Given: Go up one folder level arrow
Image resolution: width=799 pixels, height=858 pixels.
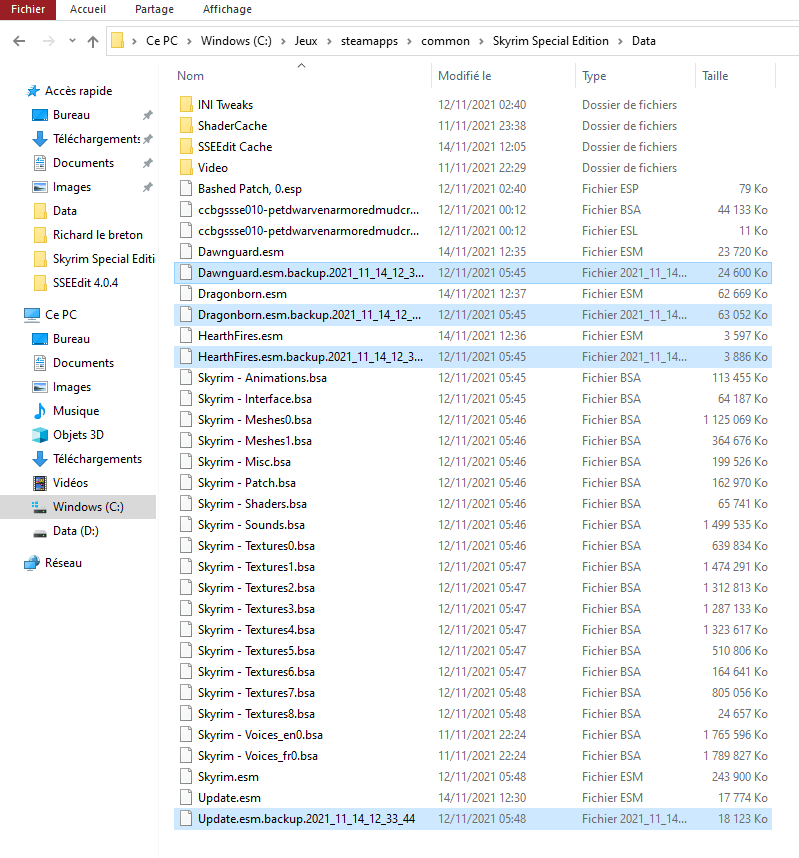Looking at the screenshot, I should [x=93, y=41].
